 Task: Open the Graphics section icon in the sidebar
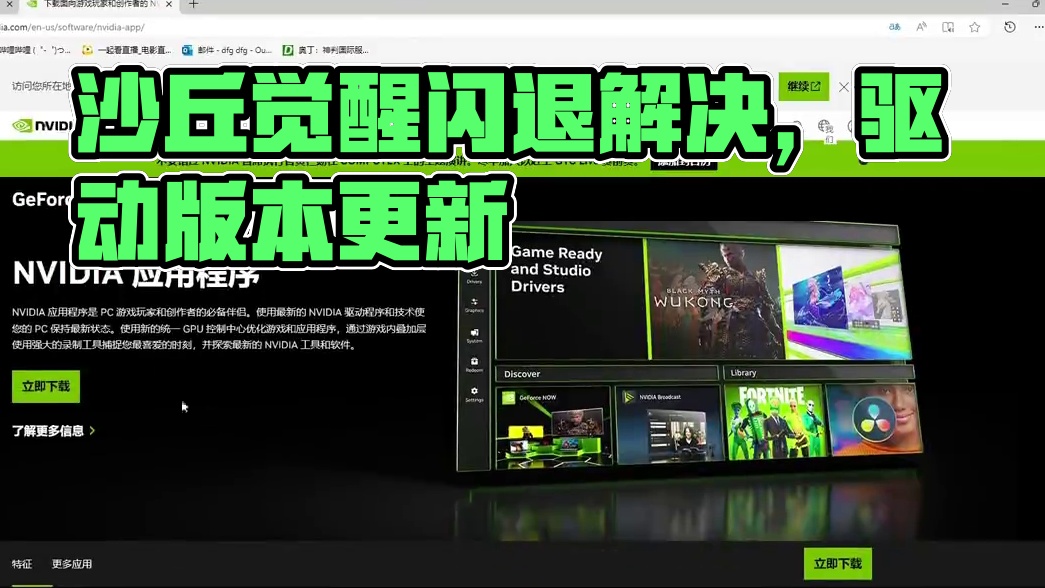tap(475, 301)
